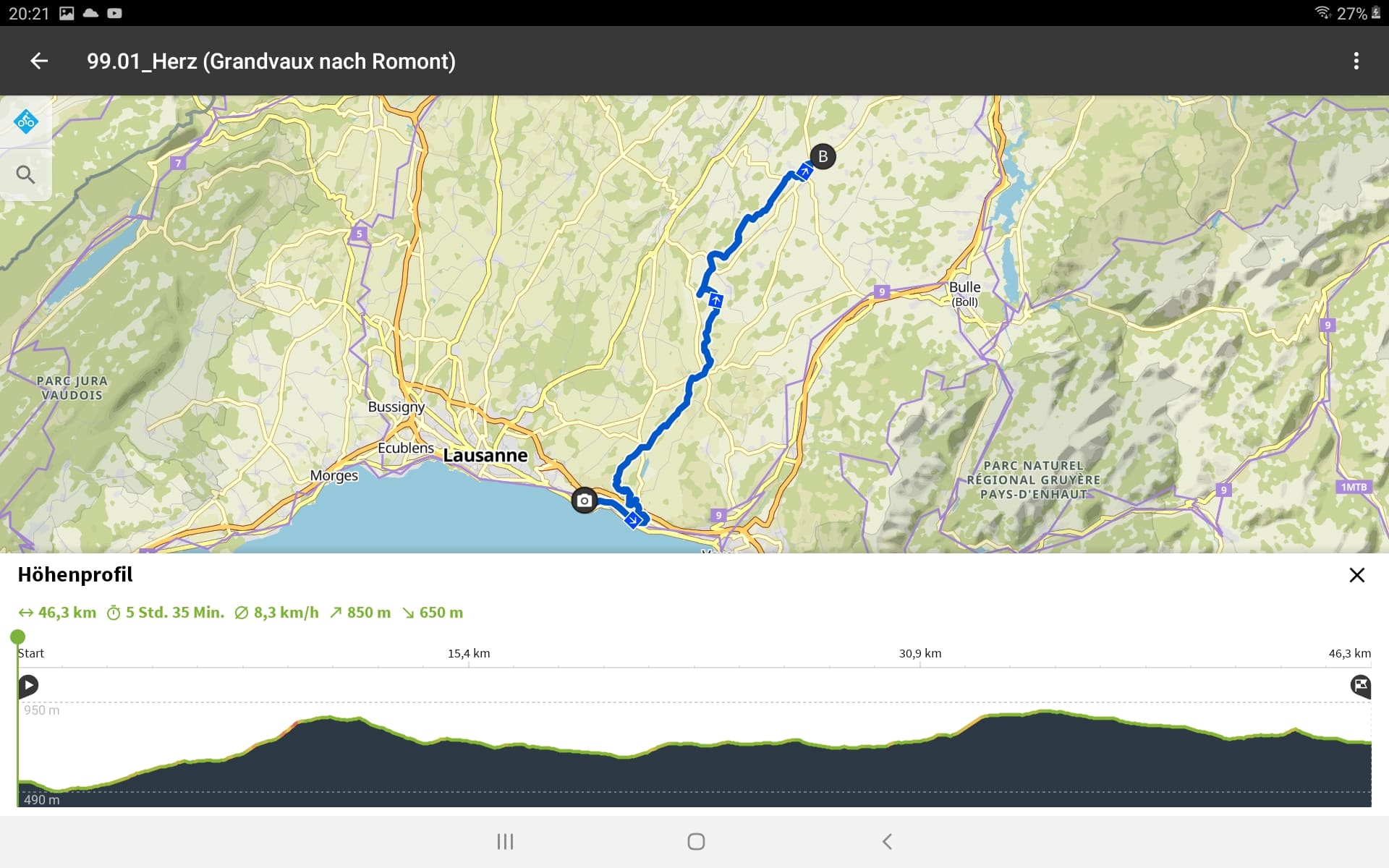The image size is (1389, 868).
Task: Tap the Bulle town label on the map
Action: [964, 288]
